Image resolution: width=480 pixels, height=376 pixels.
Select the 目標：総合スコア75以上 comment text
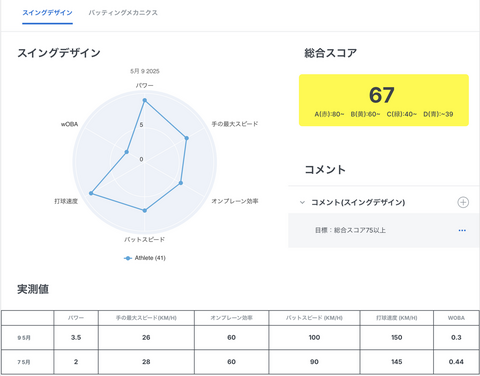point(350,230)
